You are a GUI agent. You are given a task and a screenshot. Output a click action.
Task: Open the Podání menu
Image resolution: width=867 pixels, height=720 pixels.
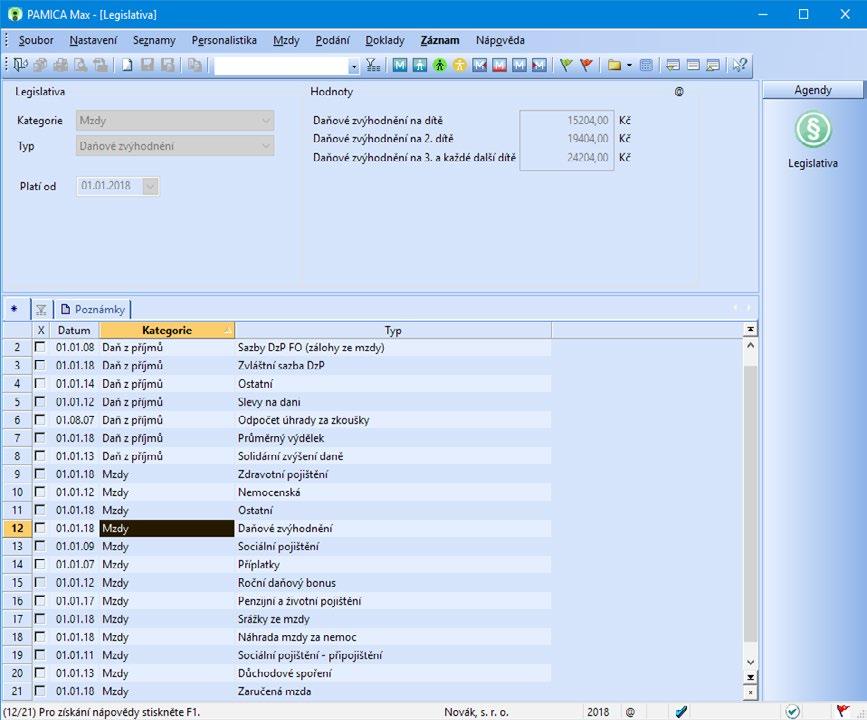[332, 40]
